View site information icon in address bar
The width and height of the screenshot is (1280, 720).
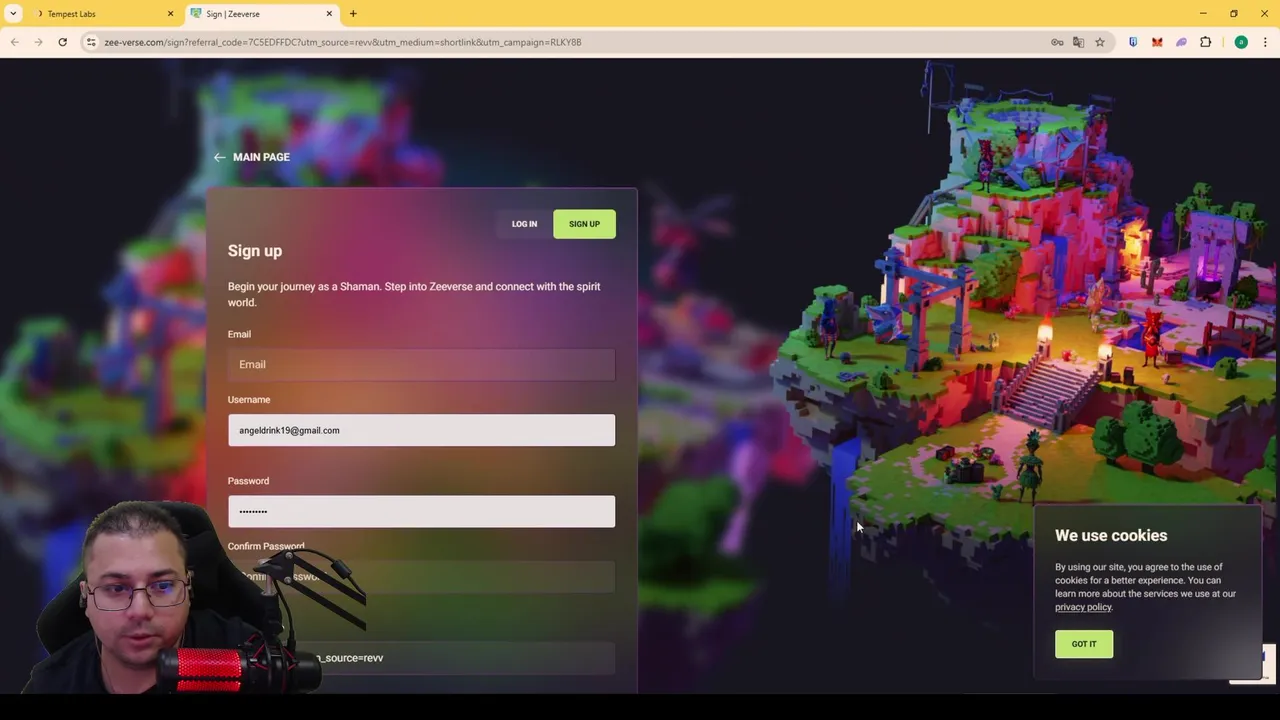[91, 42]
